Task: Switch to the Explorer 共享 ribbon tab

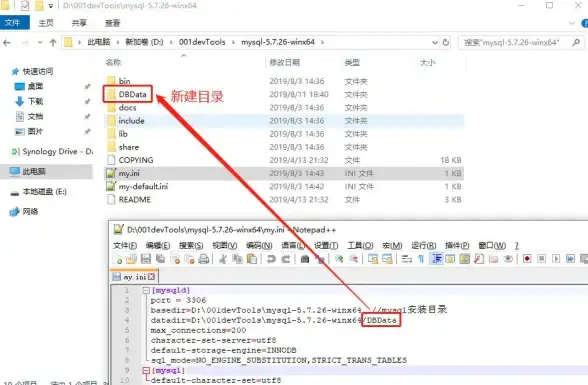Action: click(79, 23)
